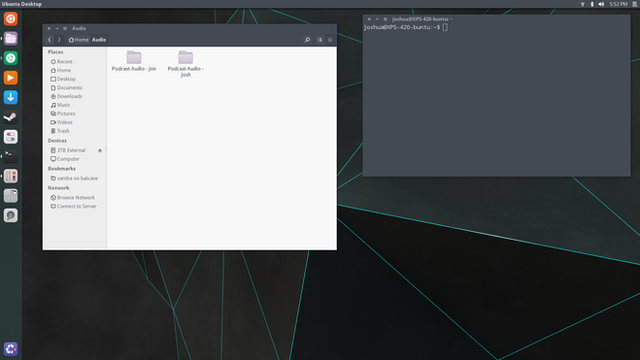This screenshot has height=360, width=640.
Task: Minimize the terminal window
Action: 377,19
